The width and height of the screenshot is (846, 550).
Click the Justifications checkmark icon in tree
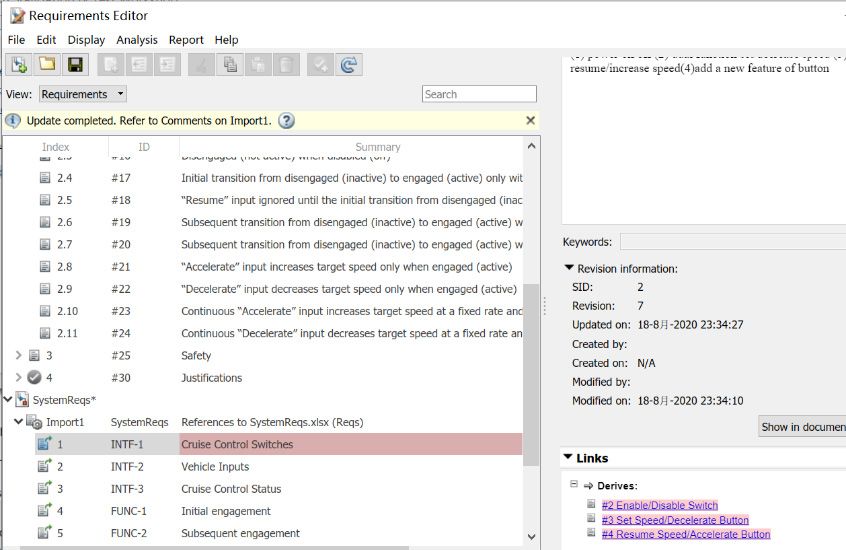(35, 378)
